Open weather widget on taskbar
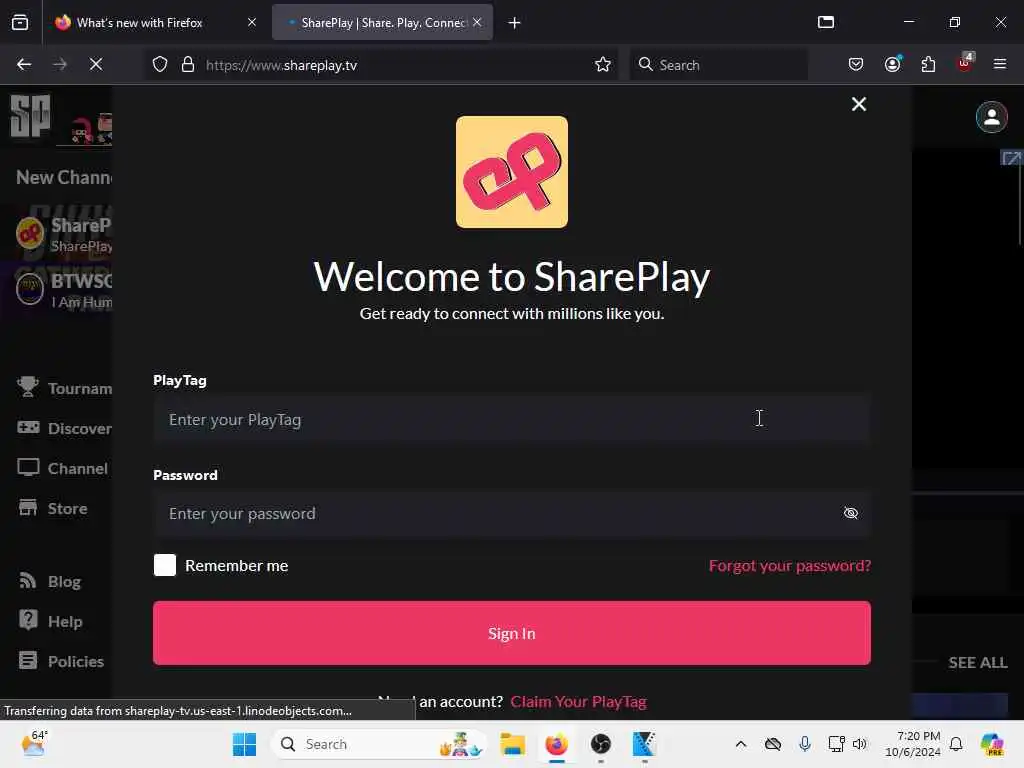Viewport: 1024px width, 768px height. tap(34, 744)
